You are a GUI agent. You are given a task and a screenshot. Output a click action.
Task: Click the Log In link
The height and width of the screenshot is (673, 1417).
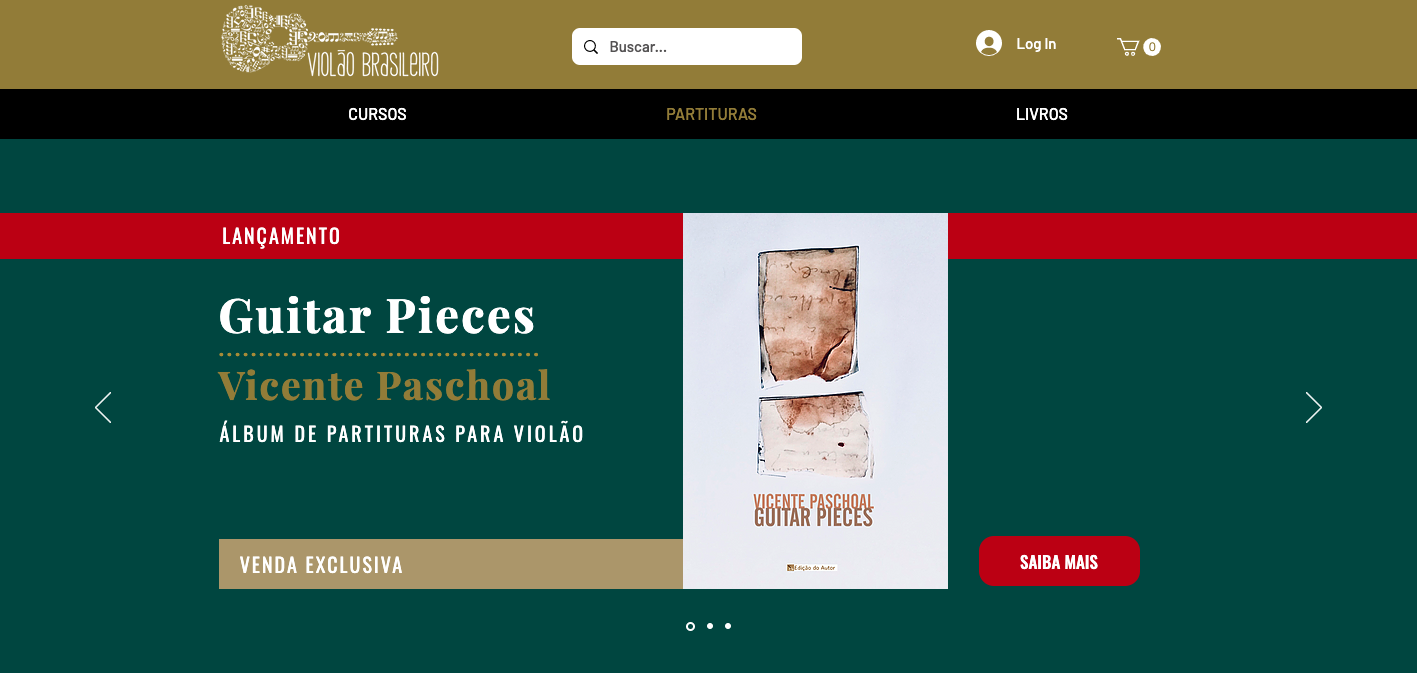click(x=1036, y=44)
